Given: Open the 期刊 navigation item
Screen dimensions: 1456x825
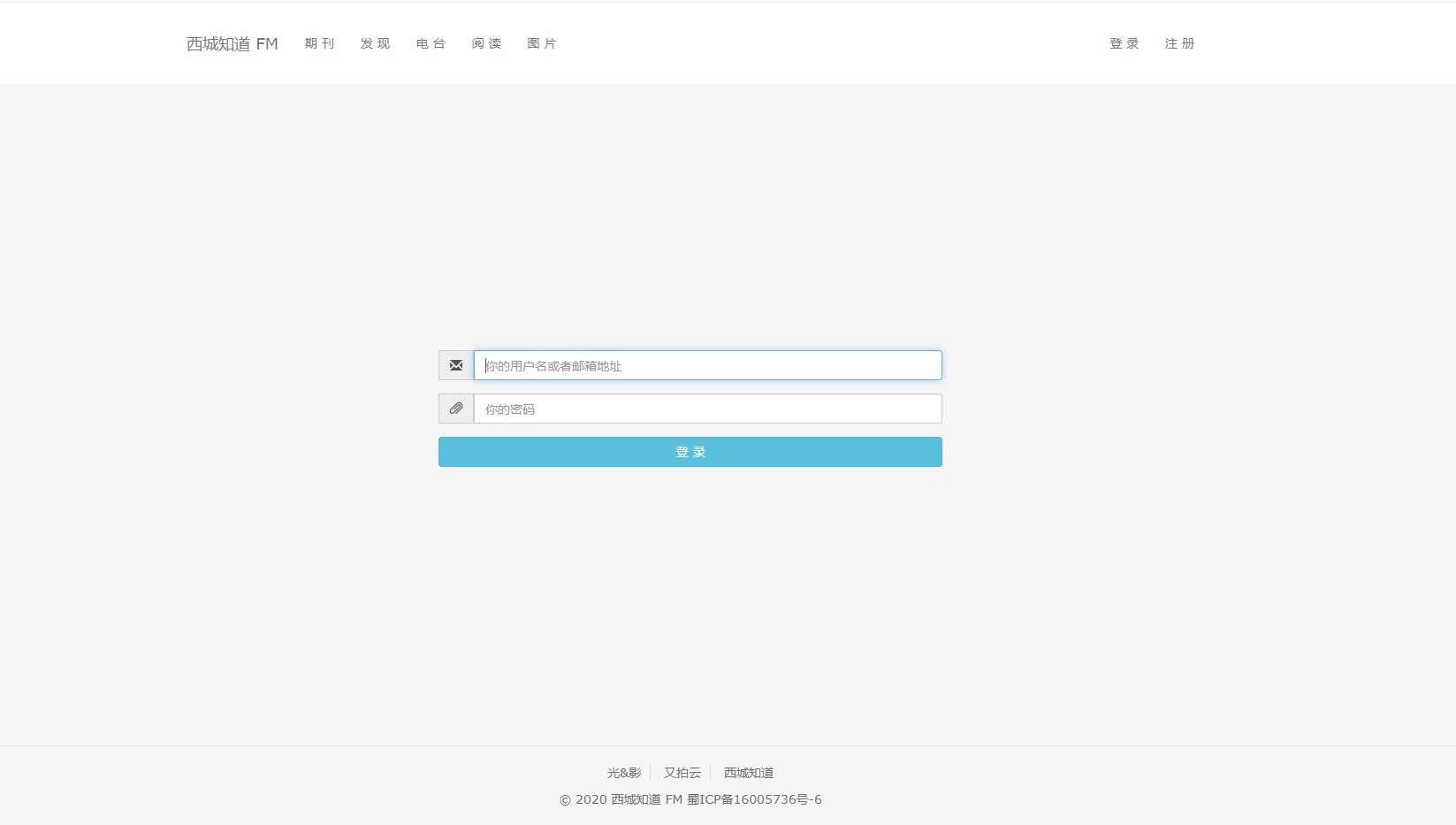Looking at the screenshot, I should [x=319, y=43].
